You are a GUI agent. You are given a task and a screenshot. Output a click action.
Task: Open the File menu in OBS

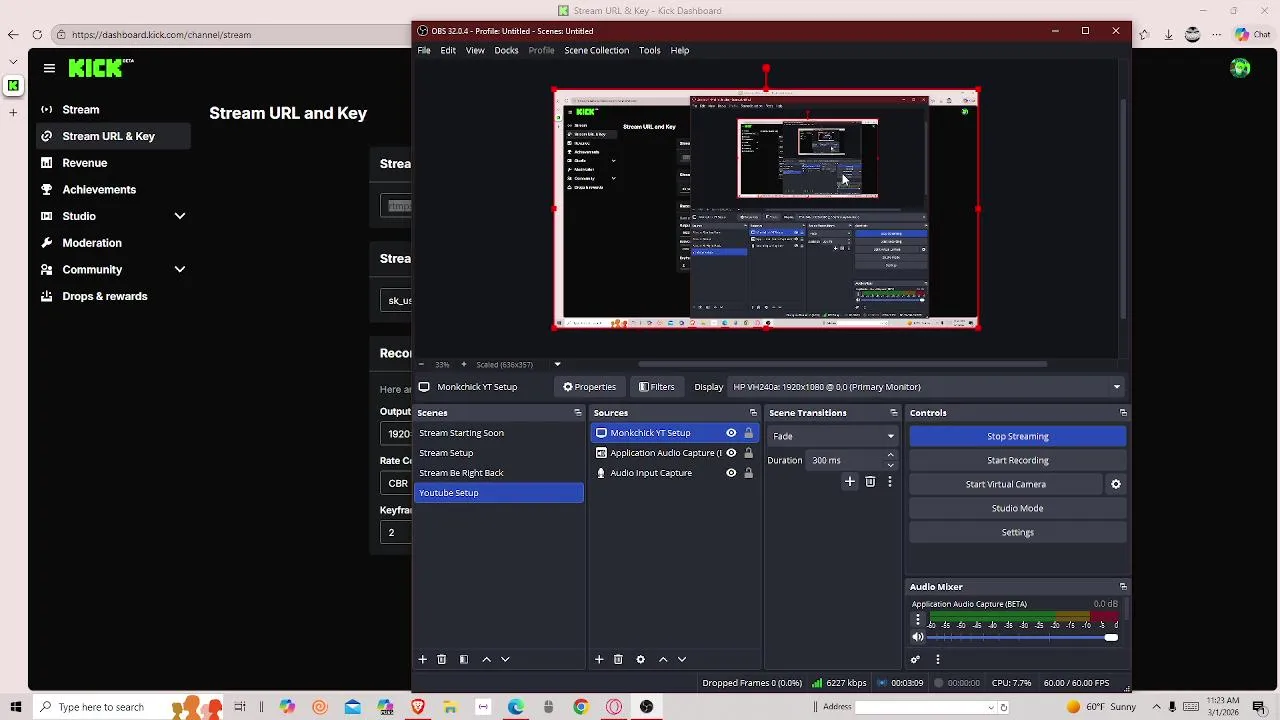(x=424, y=50)
